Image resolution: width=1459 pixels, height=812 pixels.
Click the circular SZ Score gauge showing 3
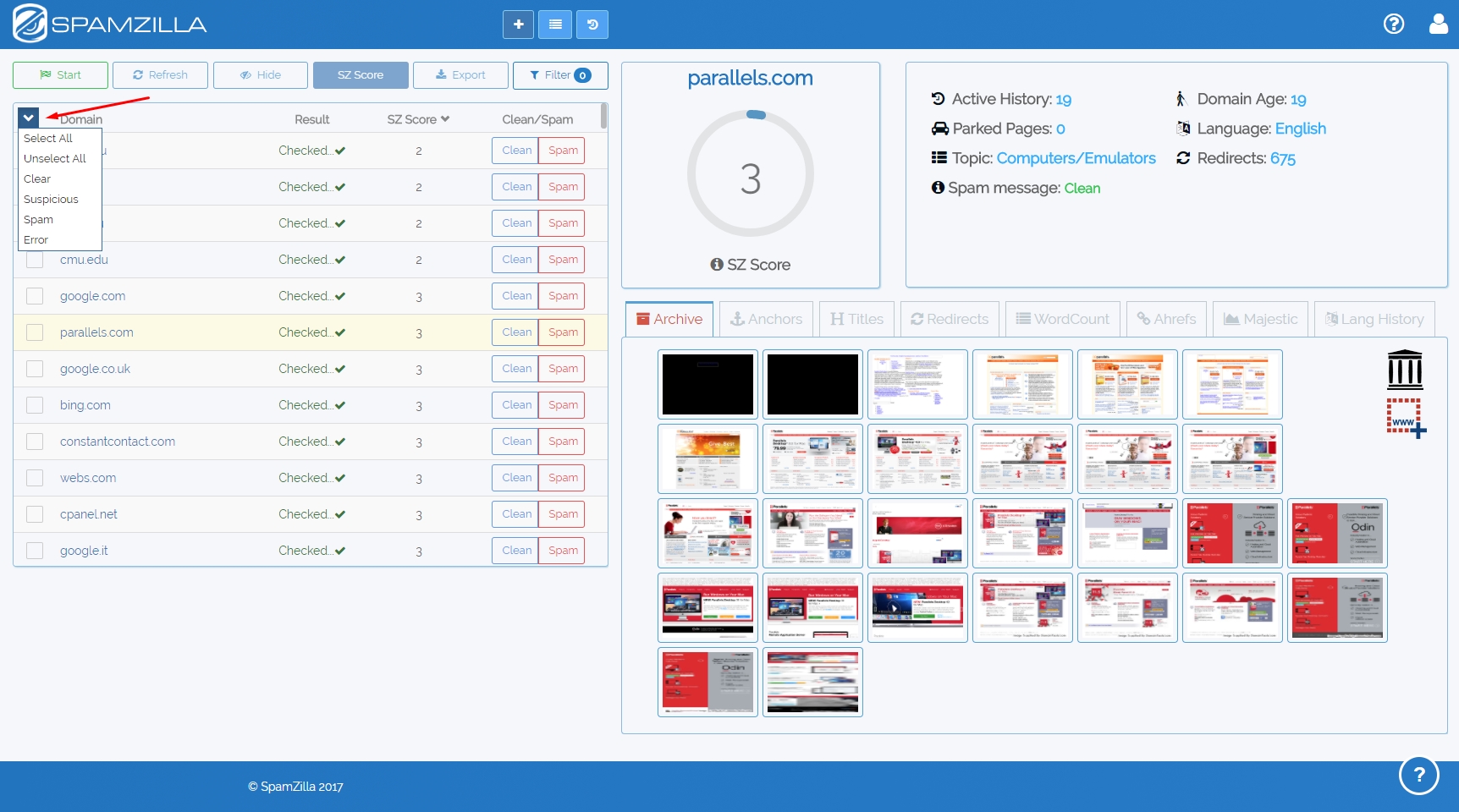751,173
